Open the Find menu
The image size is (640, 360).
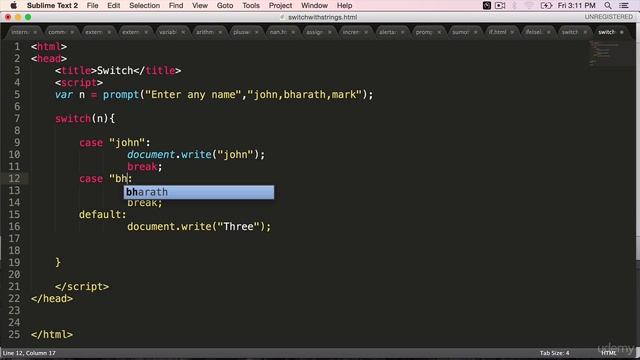click(176, 5)
